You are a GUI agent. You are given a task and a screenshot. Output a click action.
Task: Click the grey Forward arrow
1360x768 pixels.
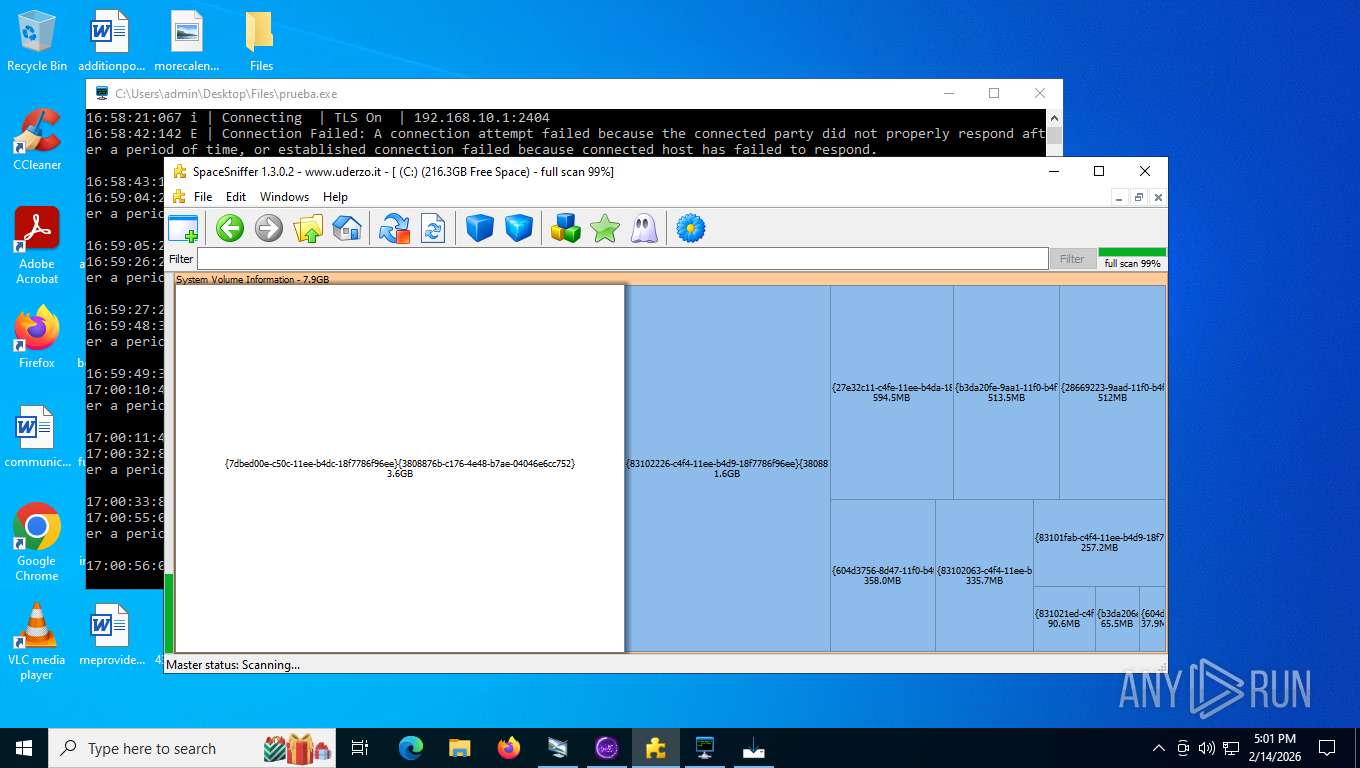(269, 228)
